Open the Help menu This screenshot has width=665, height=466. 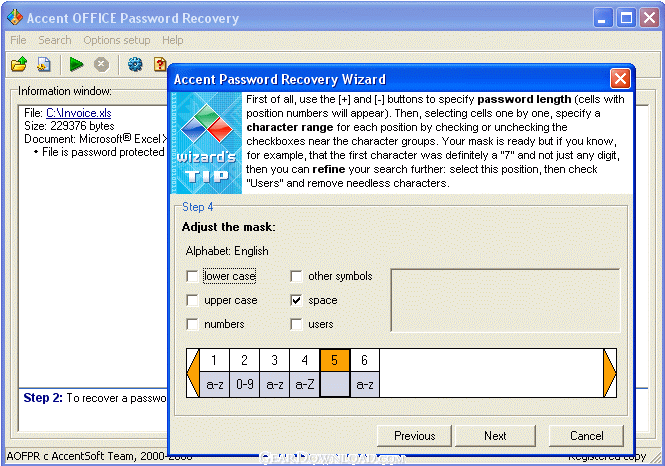pos(173,40)
